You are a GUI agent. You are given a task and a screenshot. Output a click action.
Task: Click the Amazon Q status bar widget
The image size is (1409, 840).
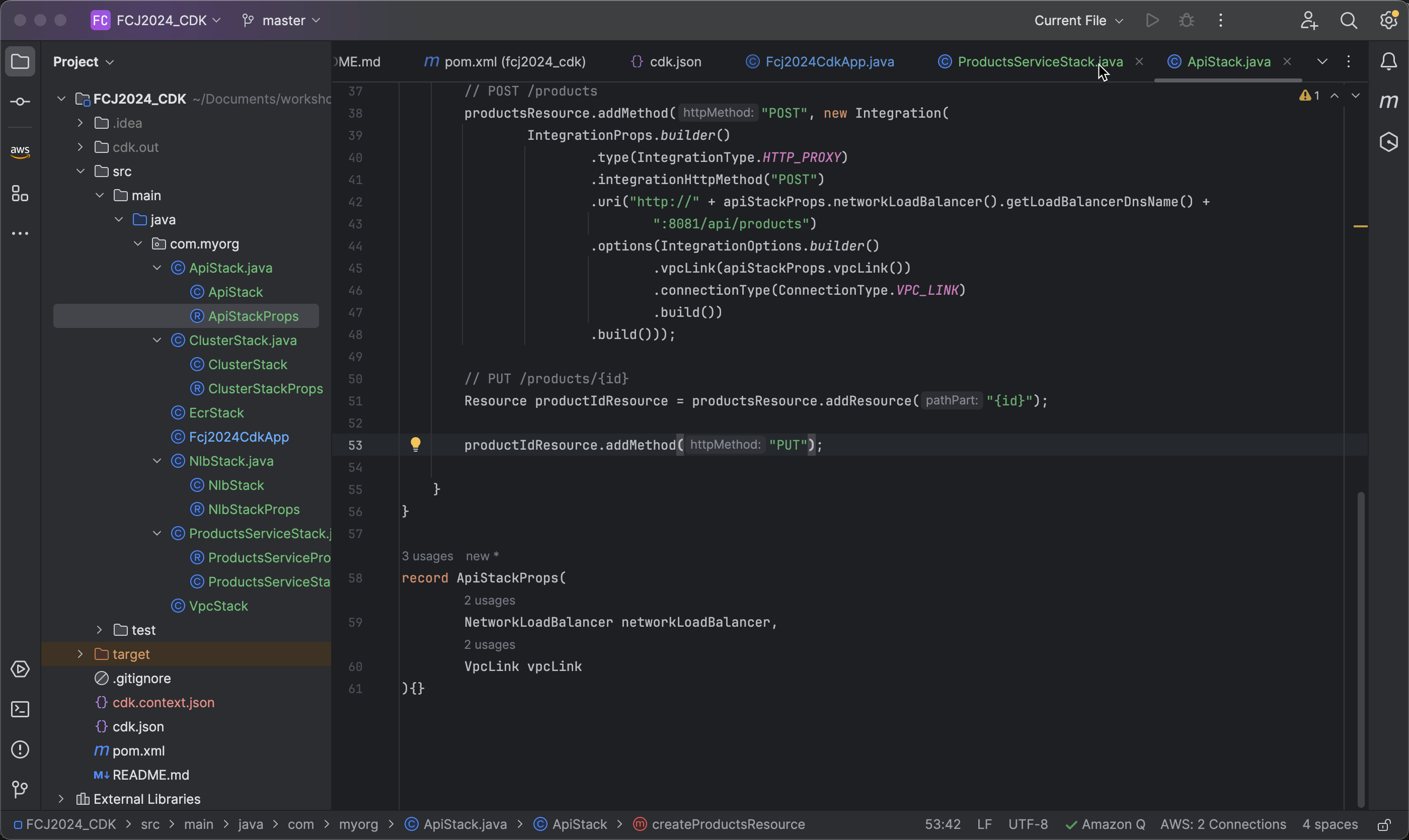(1106, 824)
